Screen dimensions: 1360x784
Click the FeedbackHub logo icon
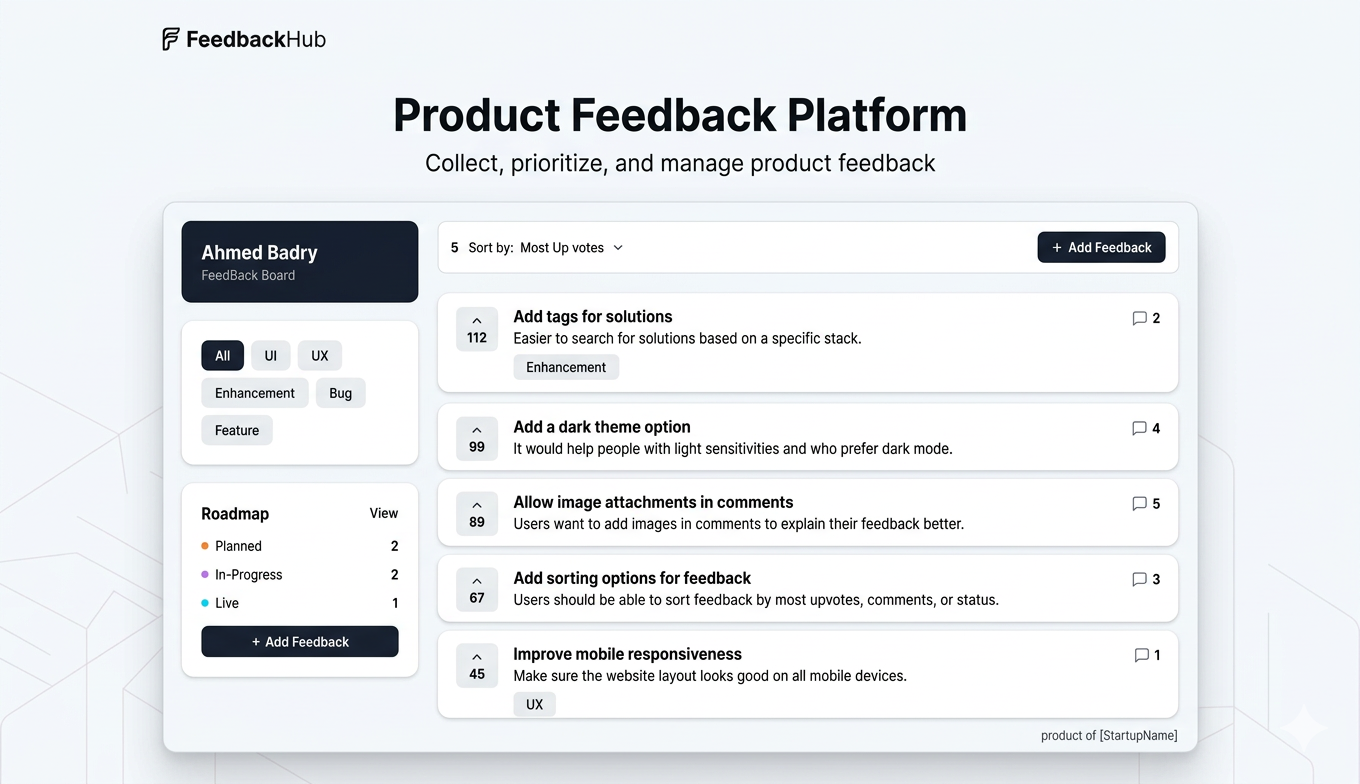[x=170, y=38]
